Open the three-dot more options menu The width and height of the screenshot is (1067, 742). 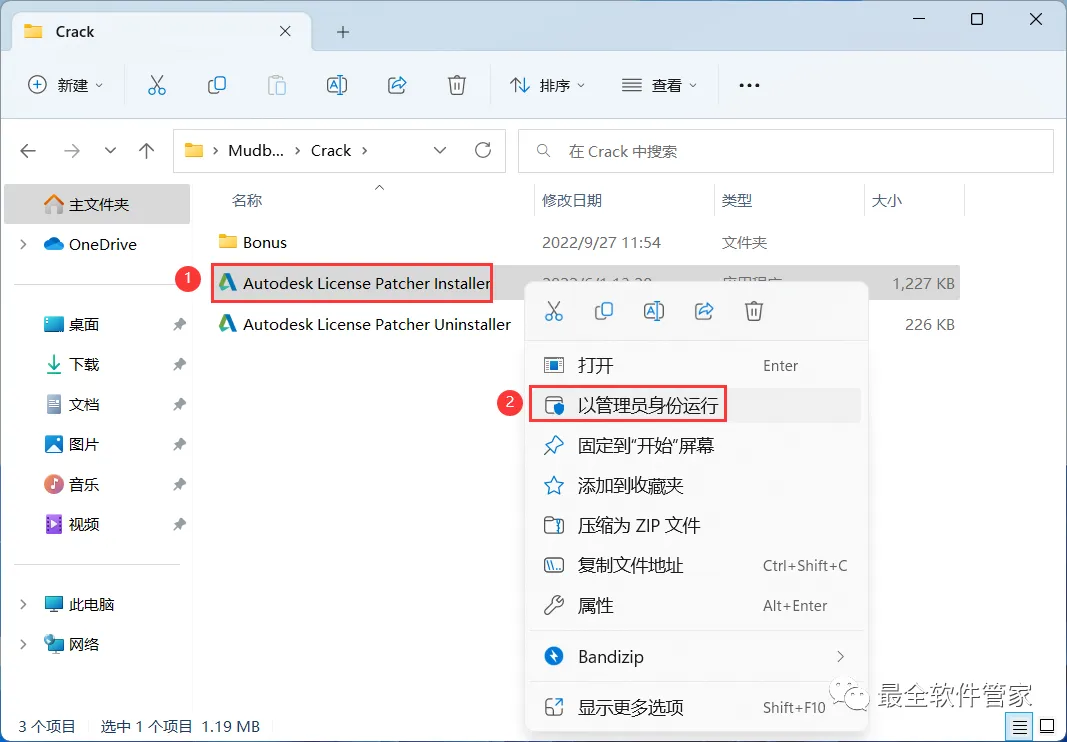749,85
